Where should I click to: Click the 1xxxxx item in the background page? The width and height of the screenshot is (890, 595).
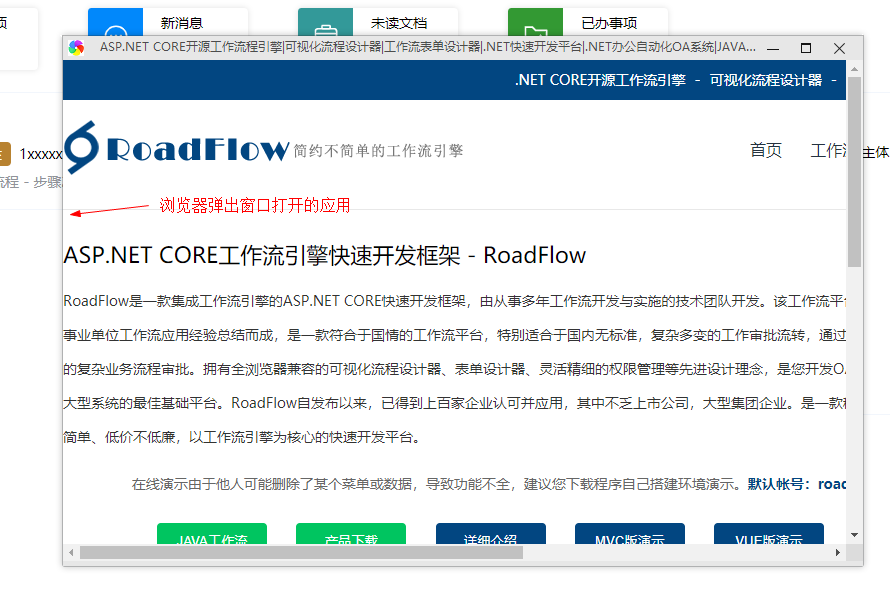click(x=41, y=154)
